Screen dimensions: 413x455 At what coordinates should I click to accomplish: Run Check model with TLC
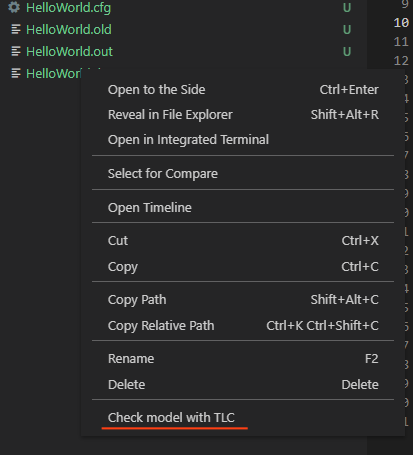[243, 417]
